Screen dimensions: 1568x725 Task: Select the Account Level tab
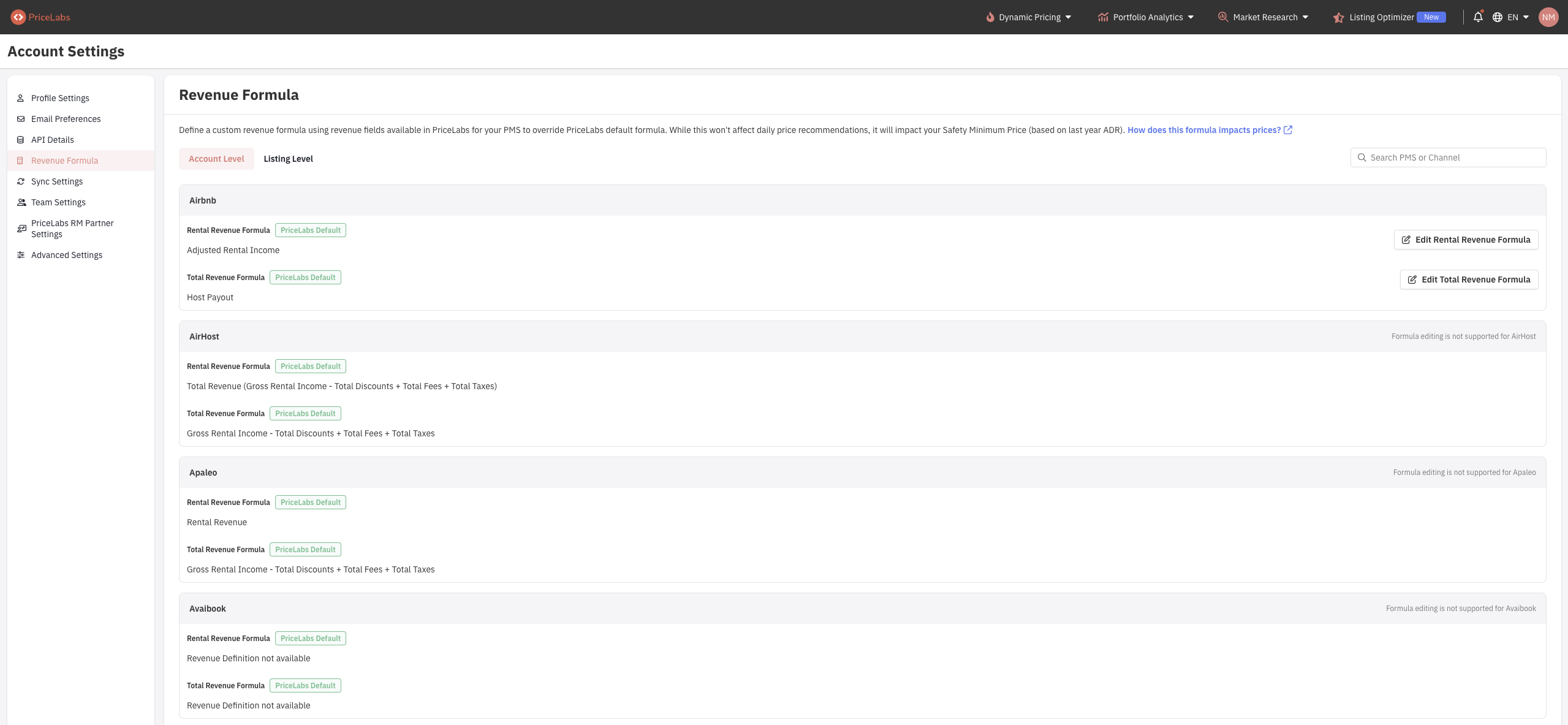[216, 159]
